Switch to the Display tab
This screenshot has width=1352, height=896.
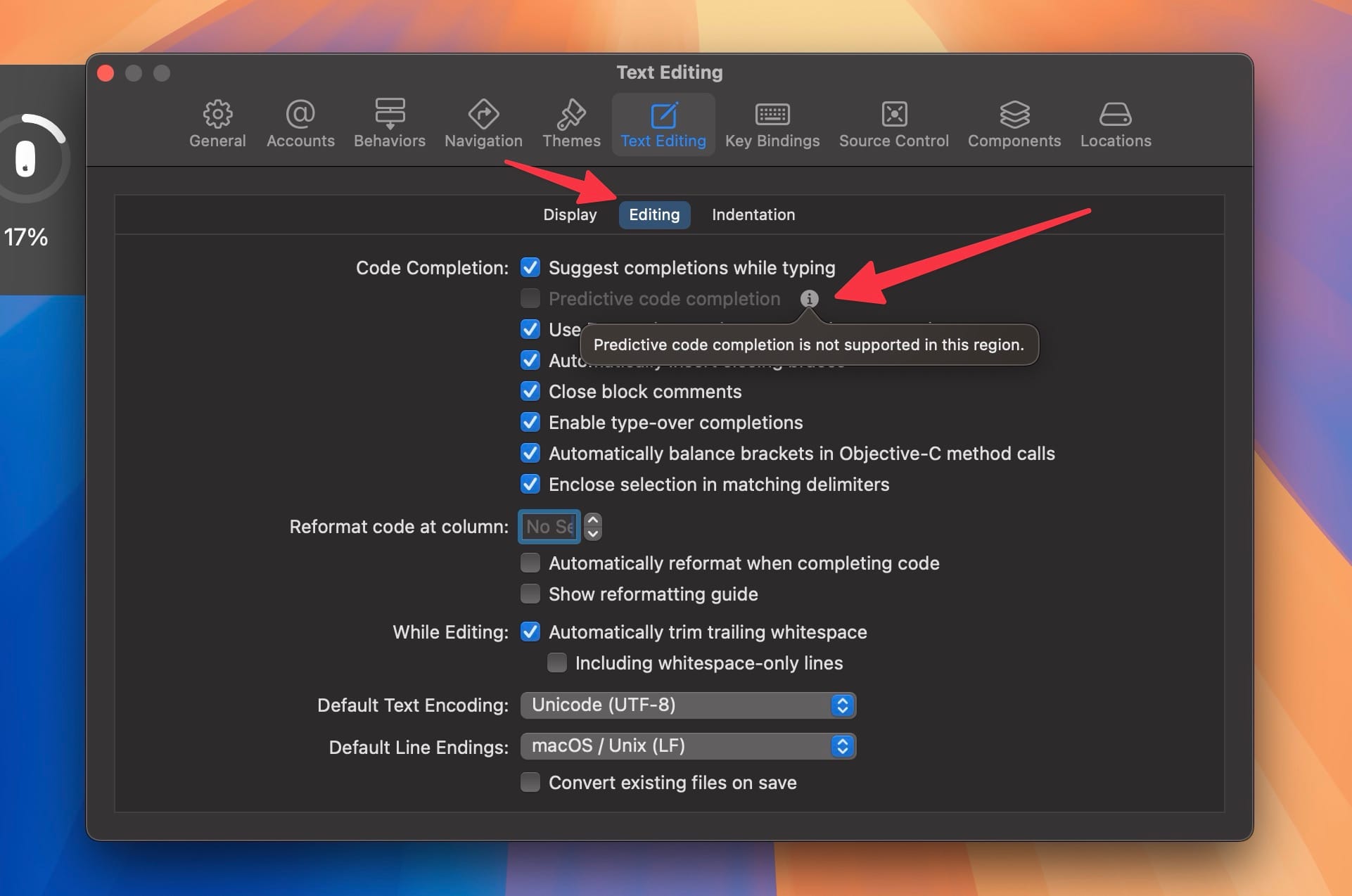pyautogui.click(x=570, y=215)
